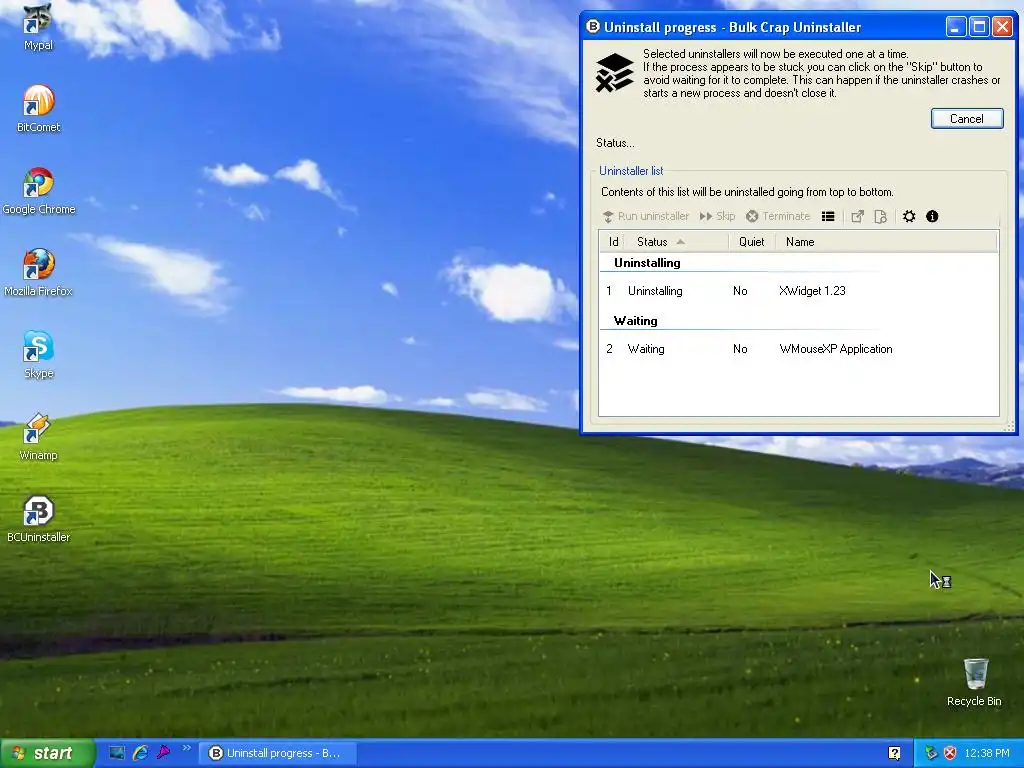Click the Skip toolbar button
Viewport: 1024px width, 768px height.
[717, 216]
